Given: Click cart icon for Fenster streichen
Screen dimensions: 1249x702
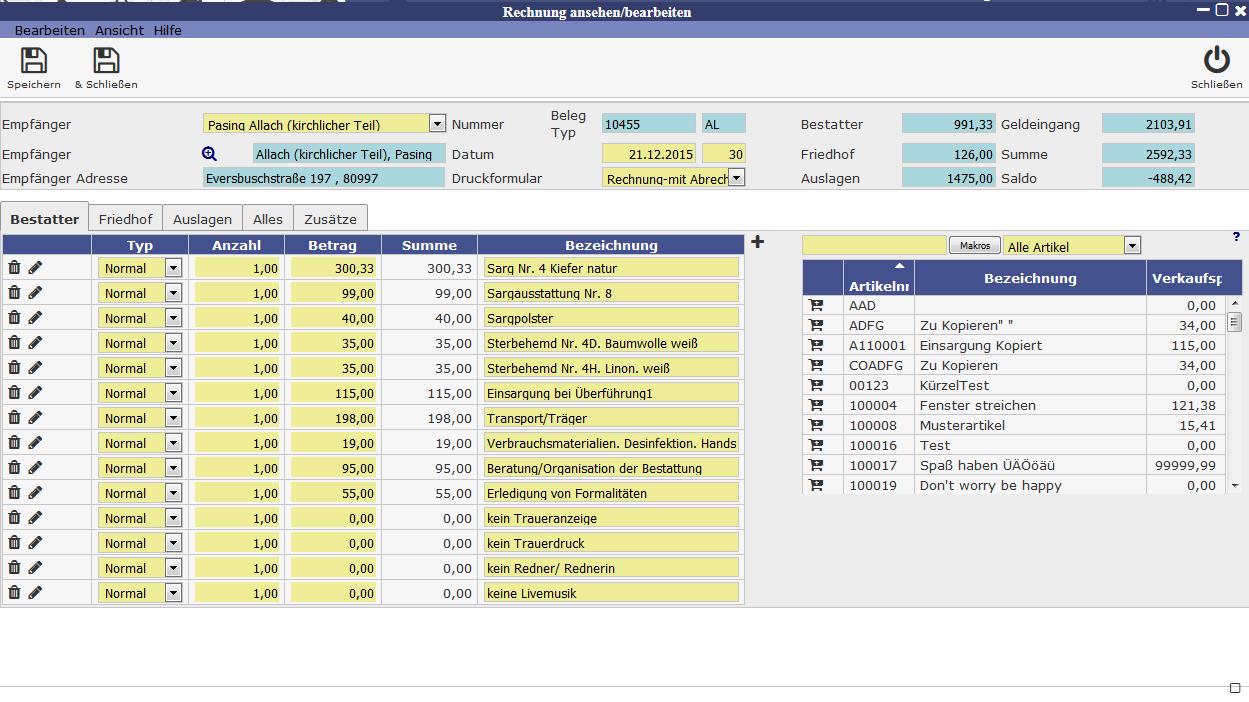Looking at the screenshot, I should (816, 405).
